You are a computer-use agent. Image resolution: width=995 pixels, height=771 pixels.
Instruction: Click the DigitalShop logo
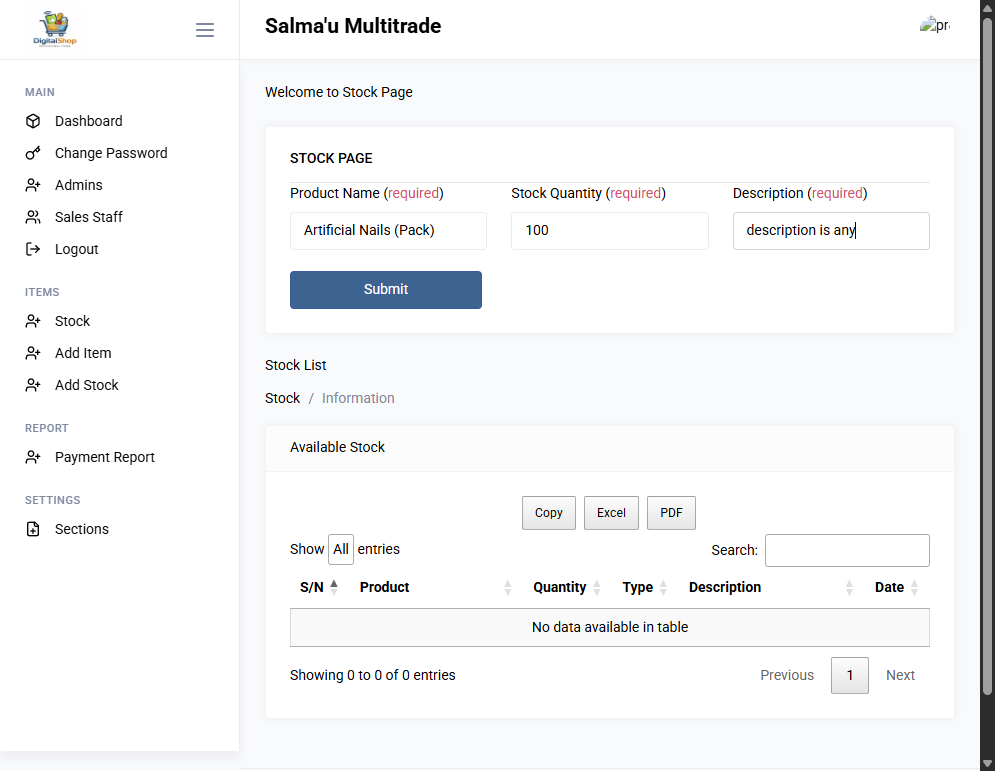click(55, 29)
